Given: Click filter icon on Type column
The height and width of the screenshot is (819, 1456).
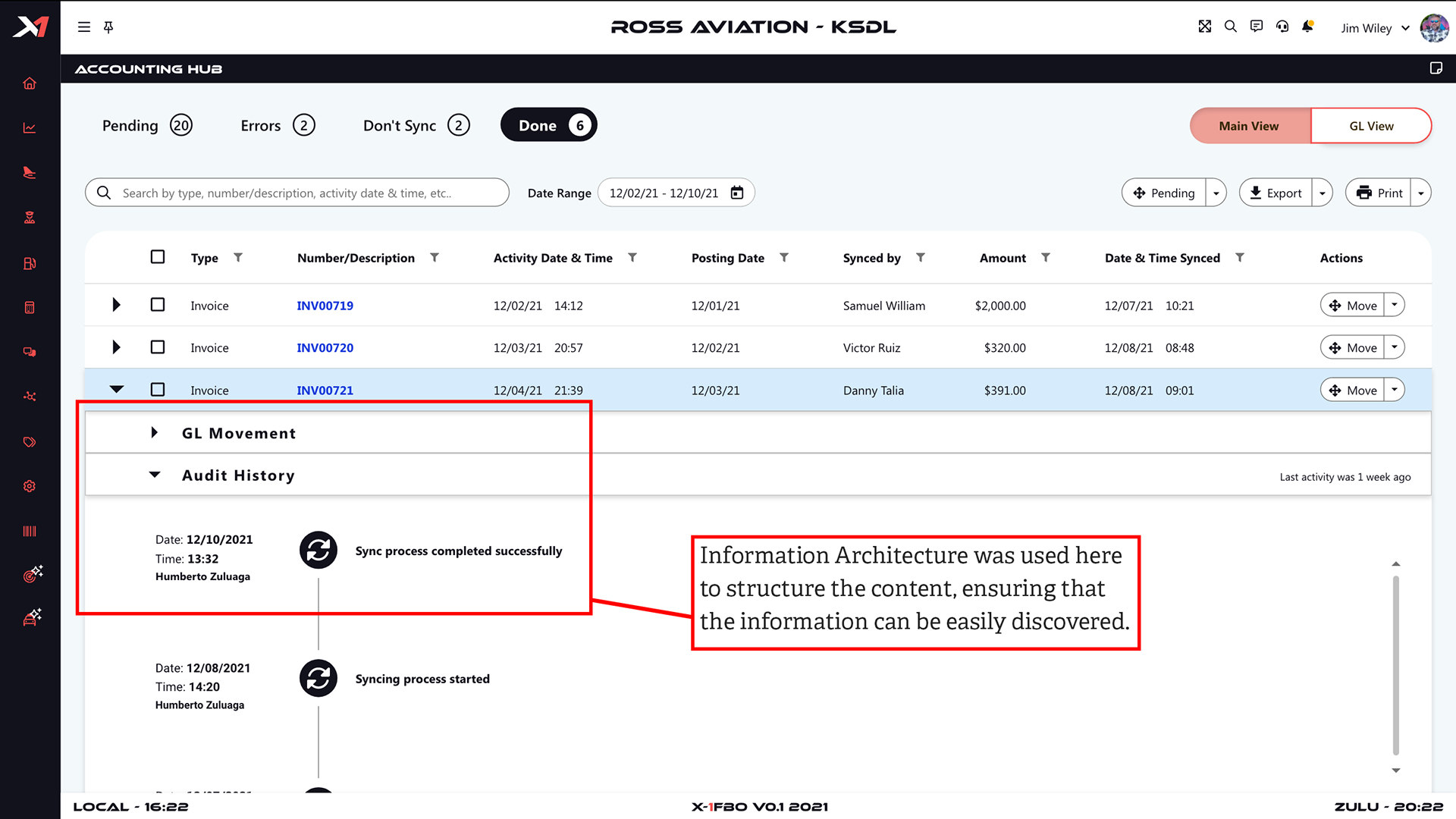Looking at the screenshot, I should 238,258.
